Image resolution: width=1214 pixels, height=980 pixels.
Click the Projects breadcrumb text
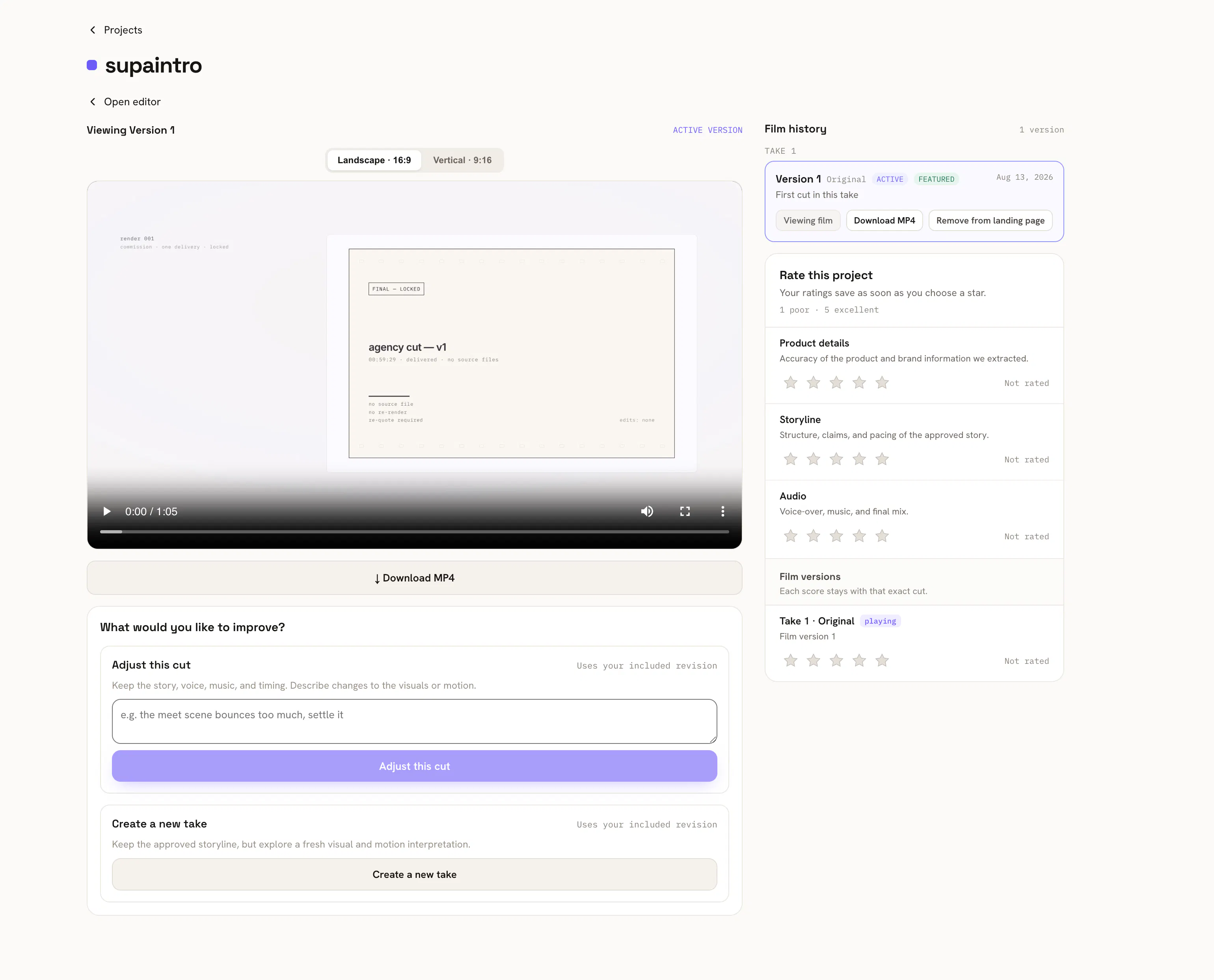click(123, 30)
